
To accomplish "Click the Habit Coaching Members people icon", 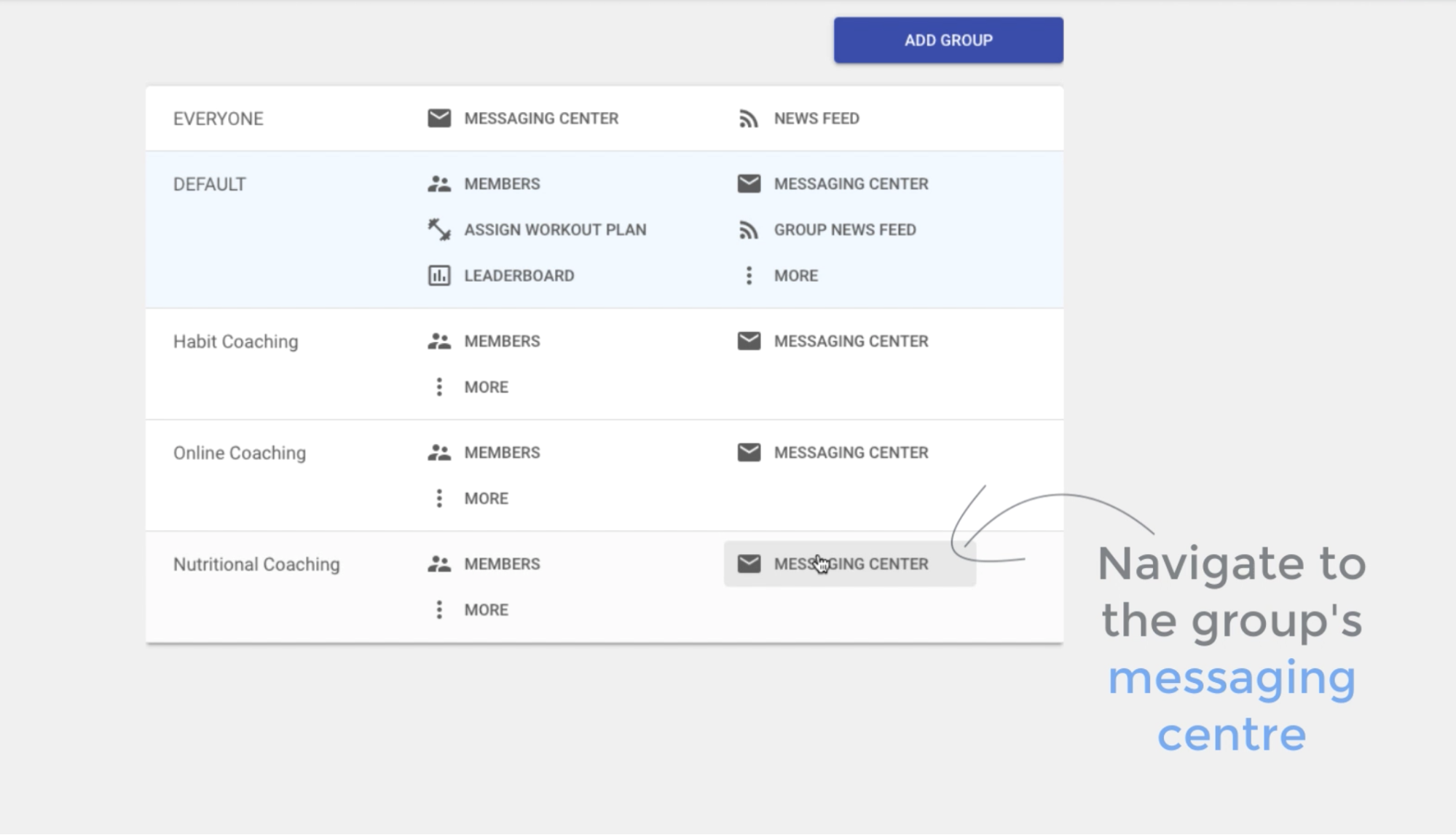I will [438, 341].
